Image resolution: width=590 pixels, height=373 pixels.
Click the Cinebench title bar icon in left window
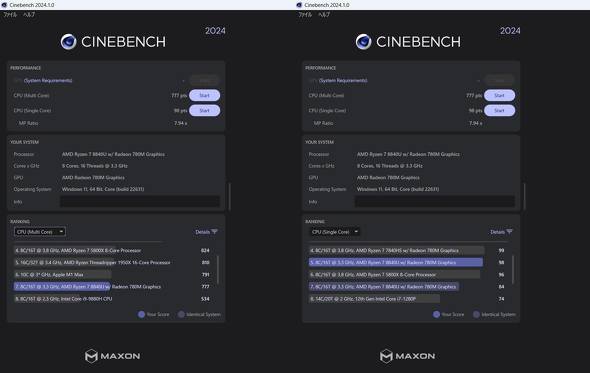[4, 5]
